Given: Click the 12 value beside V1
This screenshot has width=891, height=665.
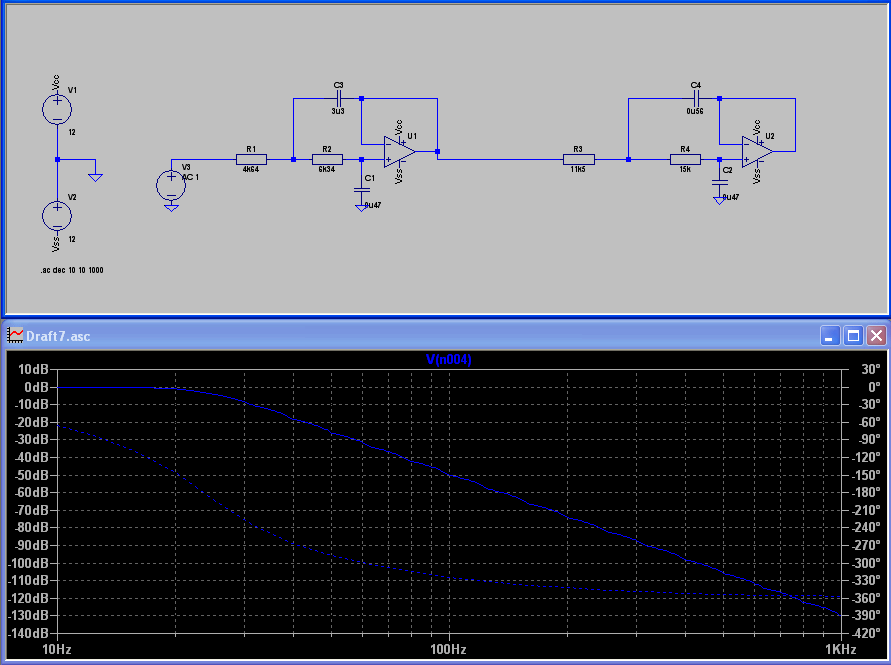Looking at the screenshot, I should pos(72,132).
